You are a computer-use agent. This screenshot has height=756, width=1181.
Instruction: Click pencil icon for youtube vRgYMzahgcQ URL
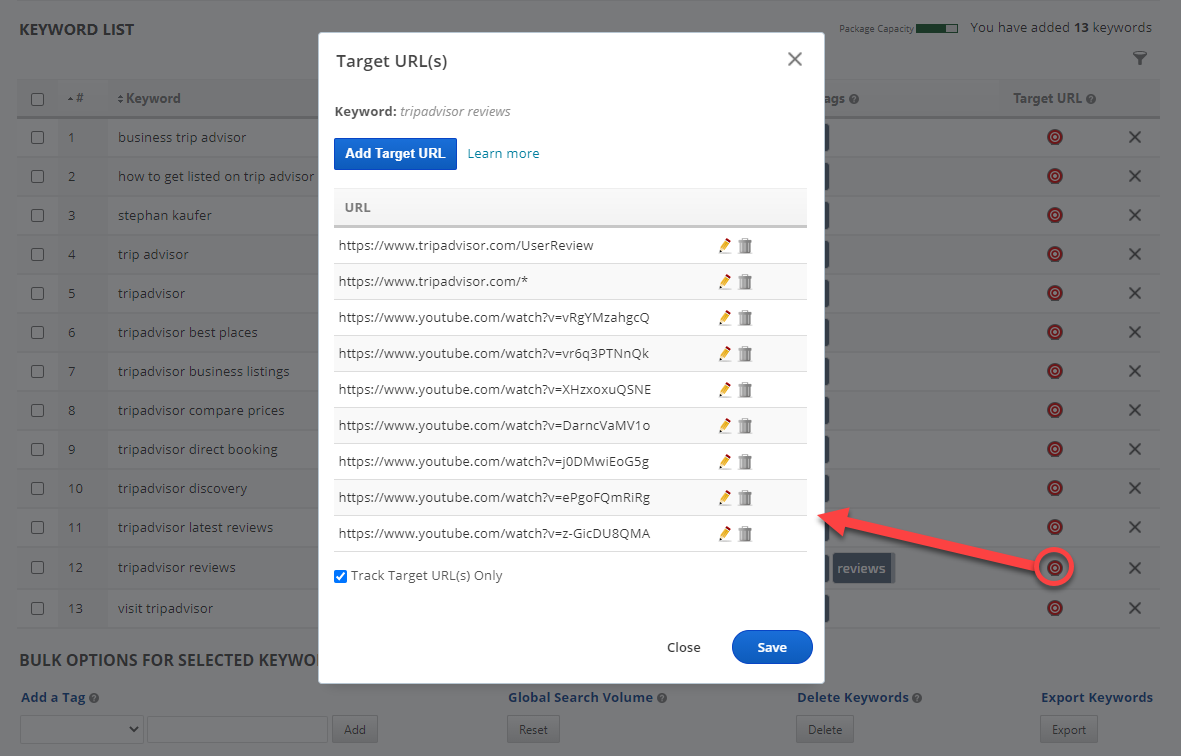725,318
